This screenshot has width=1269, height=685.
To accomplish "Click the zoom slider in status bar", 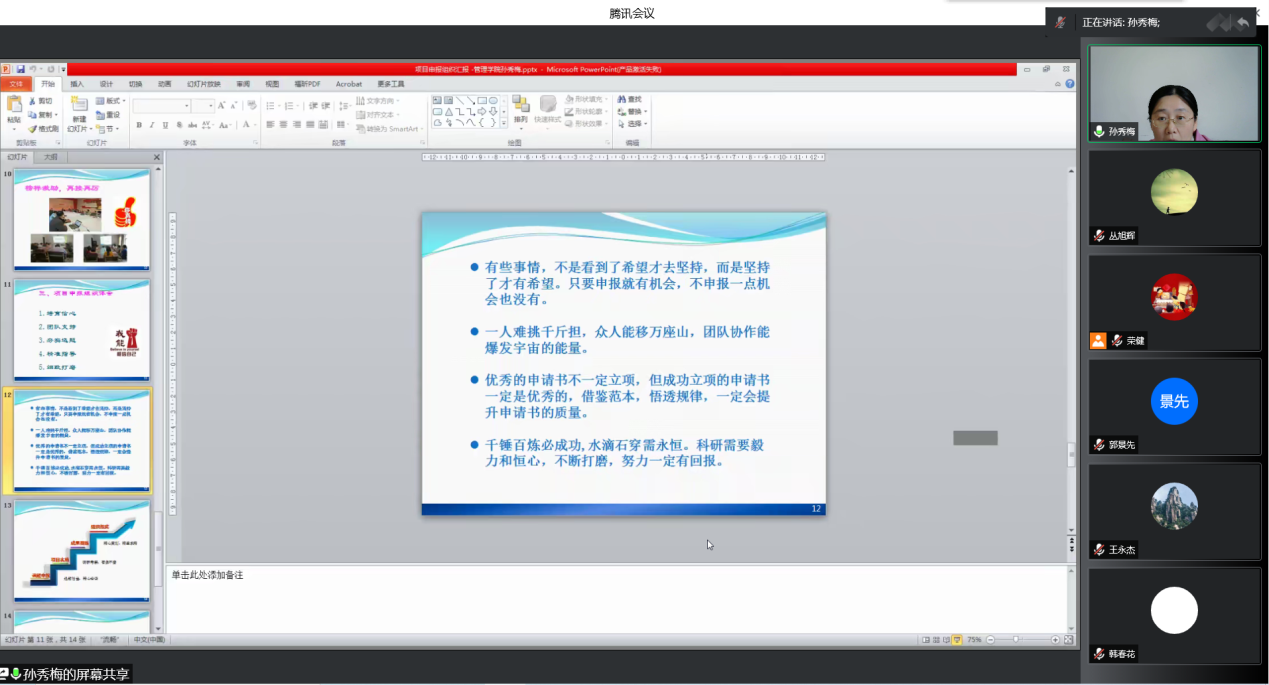I will (1017, 639).
